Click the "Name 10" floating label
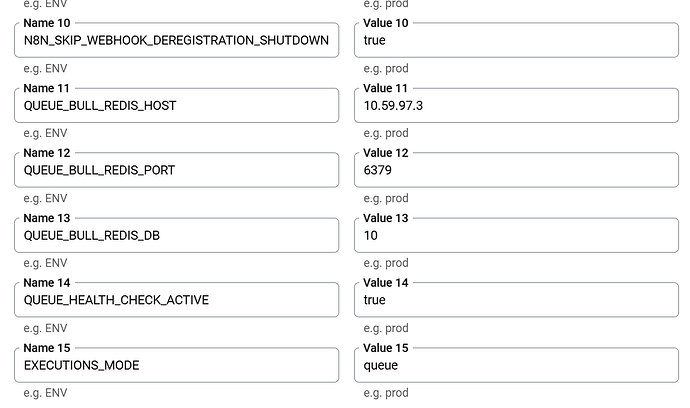 coord(47,23)
